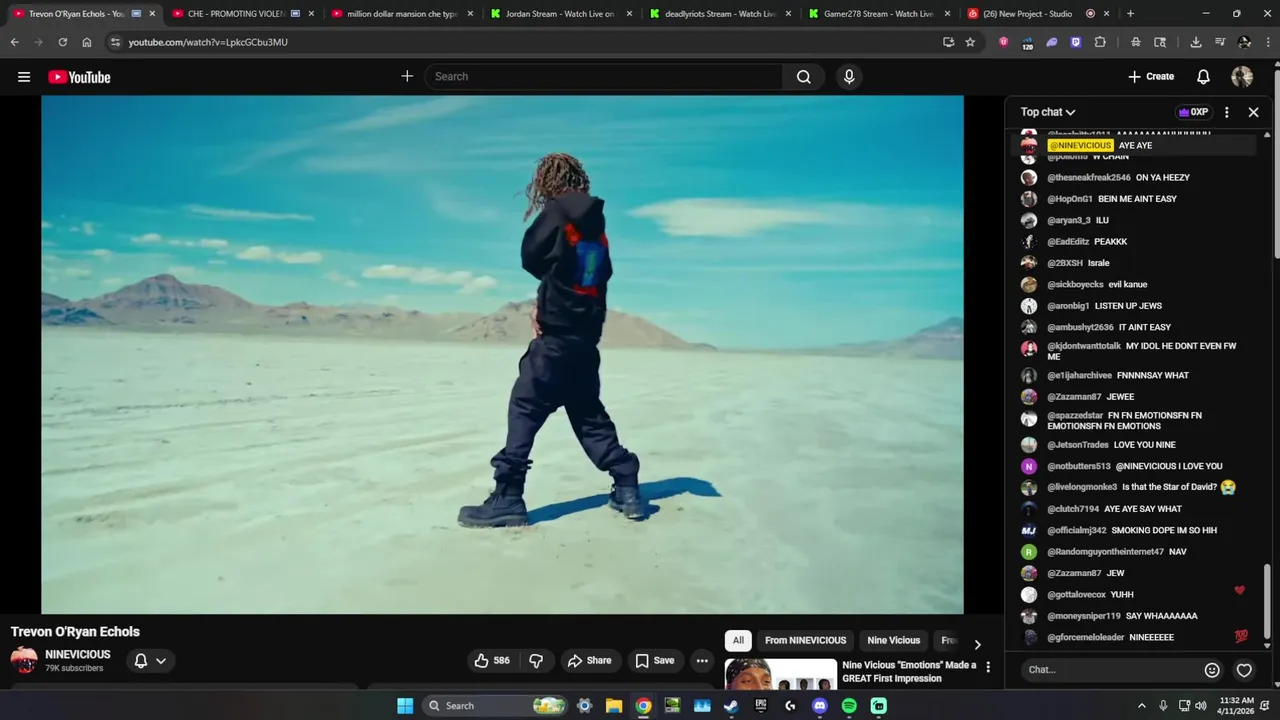Open options for Nine Vicious Emotions suggestion
The height and width of the screenshot is (720, 1280).
click(988, 667)
